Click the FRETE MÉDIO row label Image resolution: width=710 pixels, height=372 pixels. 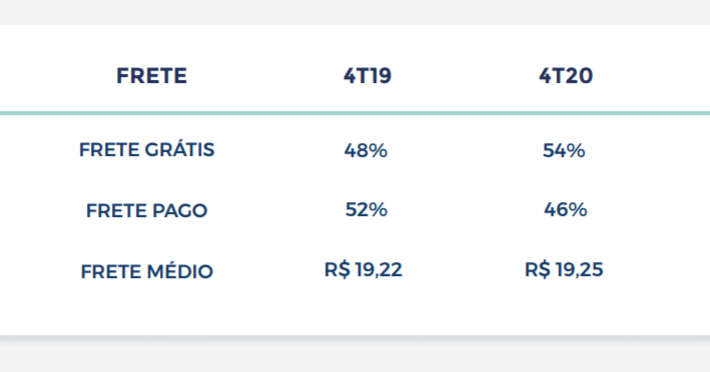click(147, 271)
